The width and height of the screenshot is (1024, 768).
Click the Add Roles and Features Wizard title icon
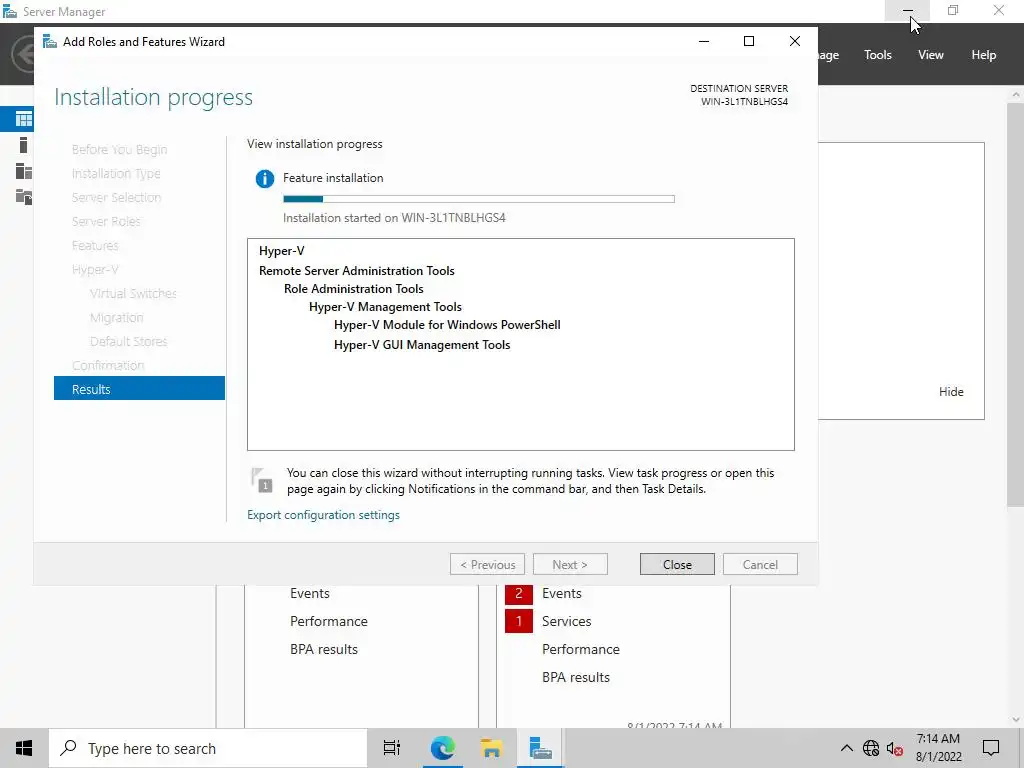pos(50,42)
